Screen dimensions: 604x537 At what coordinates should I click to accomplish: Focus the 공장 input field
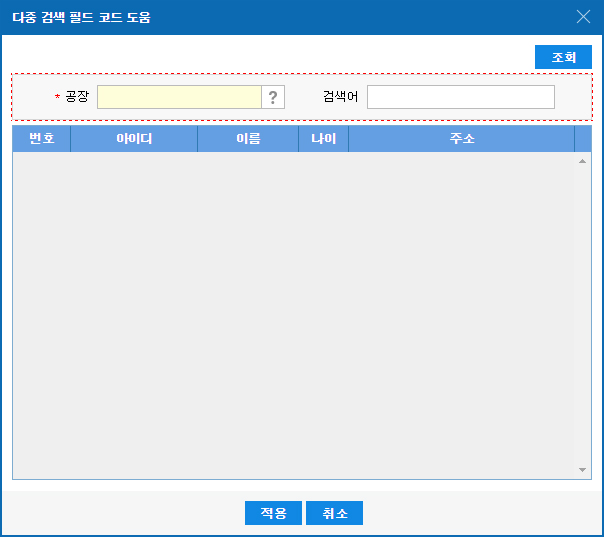(180, 97)
